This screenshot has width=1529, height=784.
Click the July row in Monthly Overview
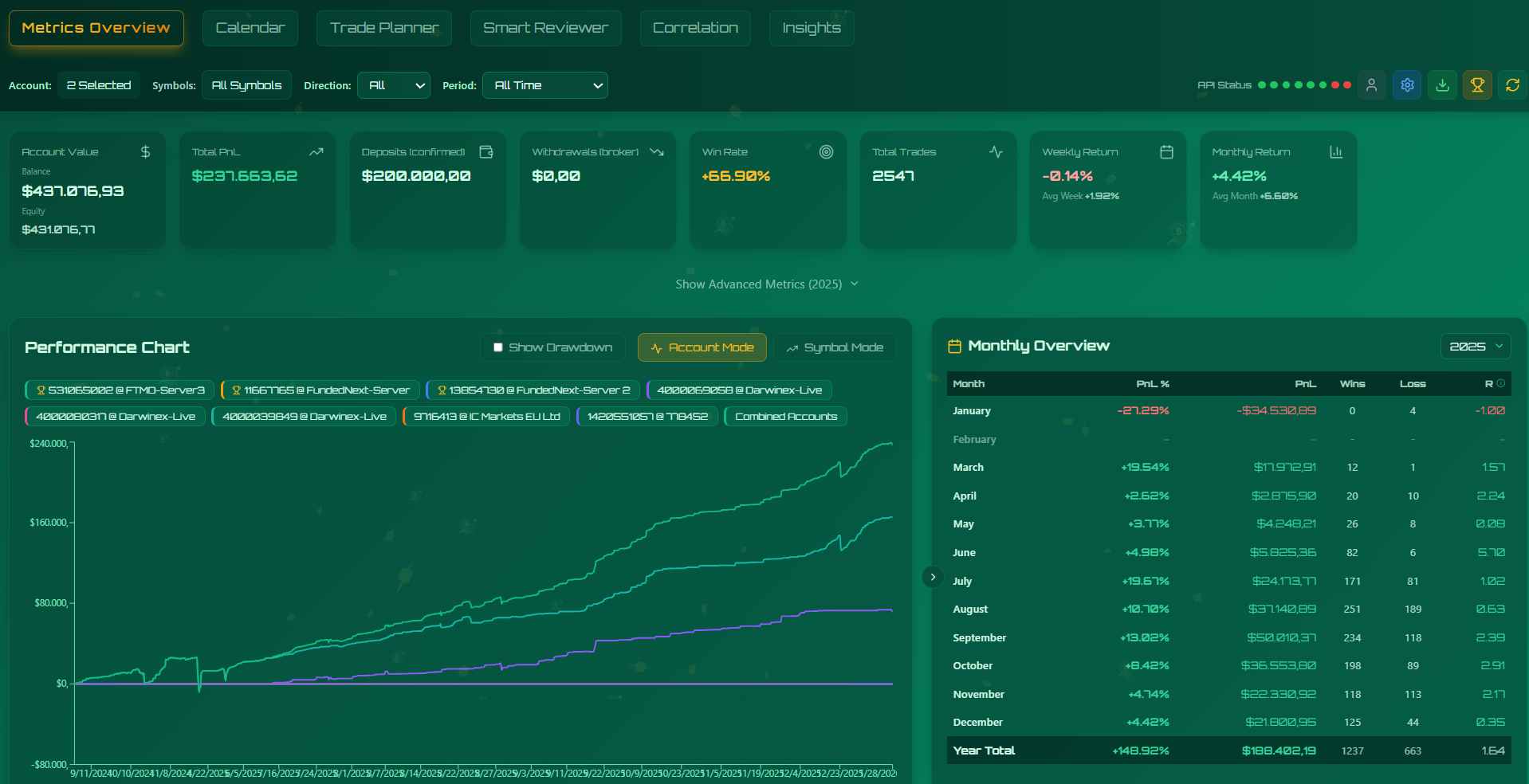(1228, 581)
